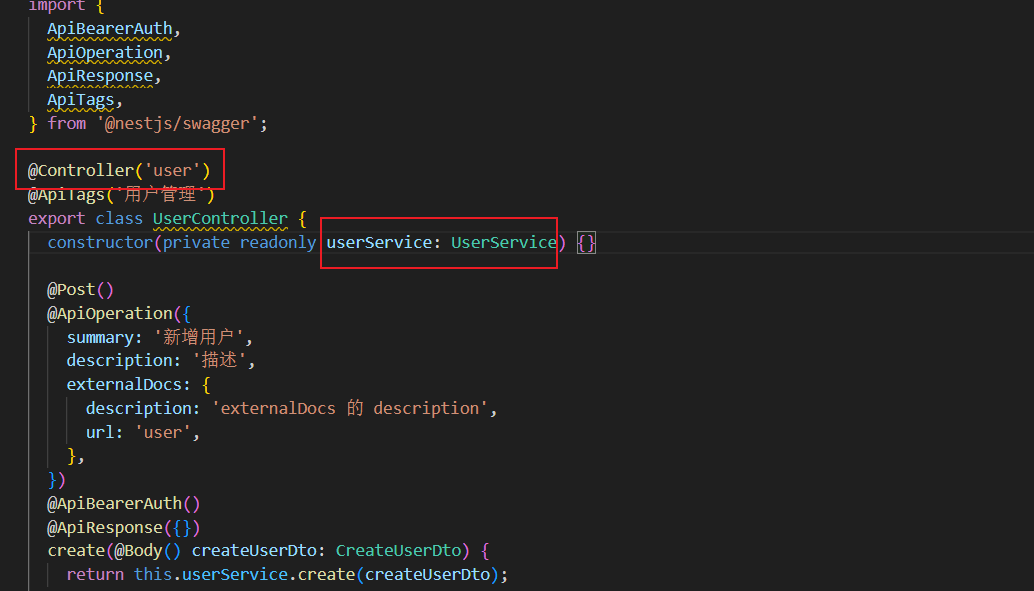Click ApiBearerAuth in the import list
The image size is (1034, 591).
click(109, 29)
